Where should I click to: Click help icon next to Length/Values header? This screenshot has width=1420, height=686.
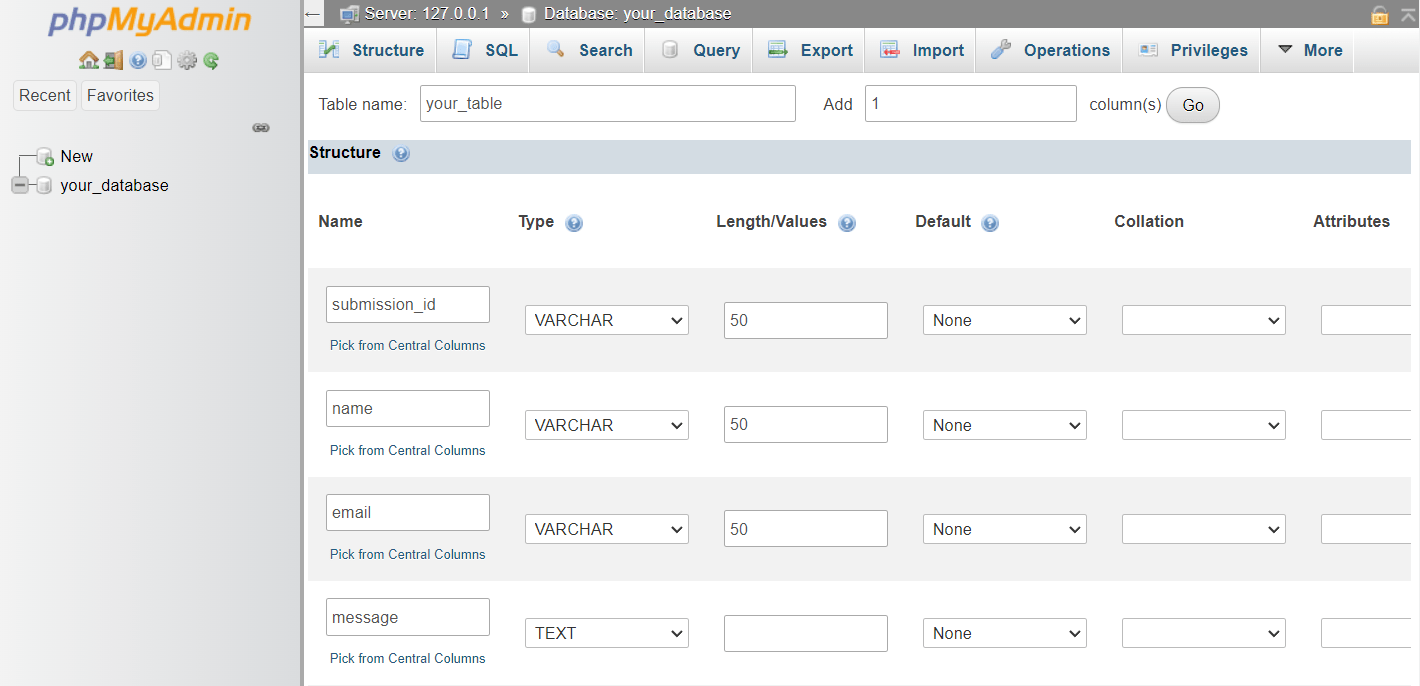pyautogui.click(x=847, y=223)
